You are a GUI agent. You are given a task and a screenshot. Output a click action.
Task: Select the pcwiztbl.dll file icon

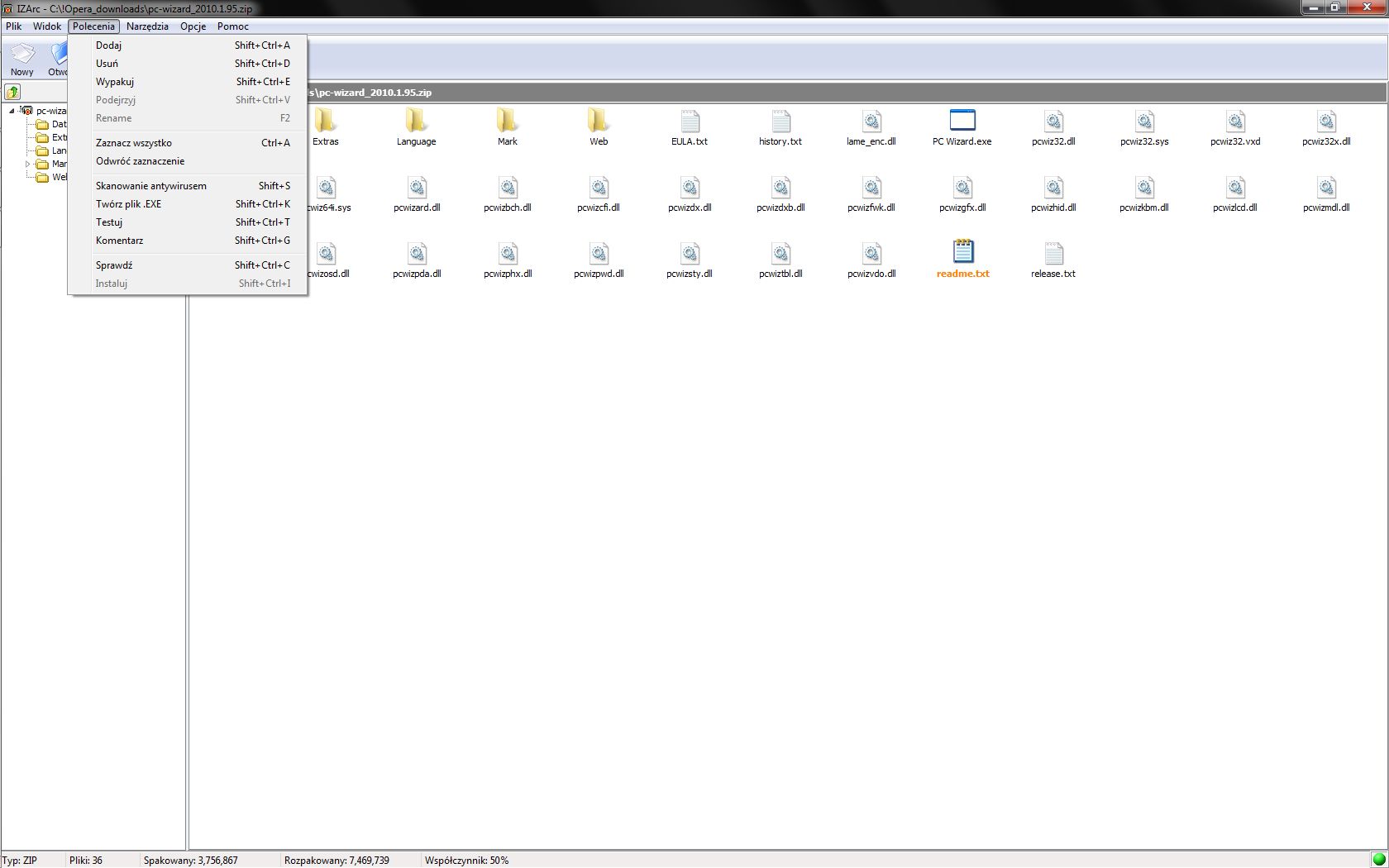(x=780, y=253)
